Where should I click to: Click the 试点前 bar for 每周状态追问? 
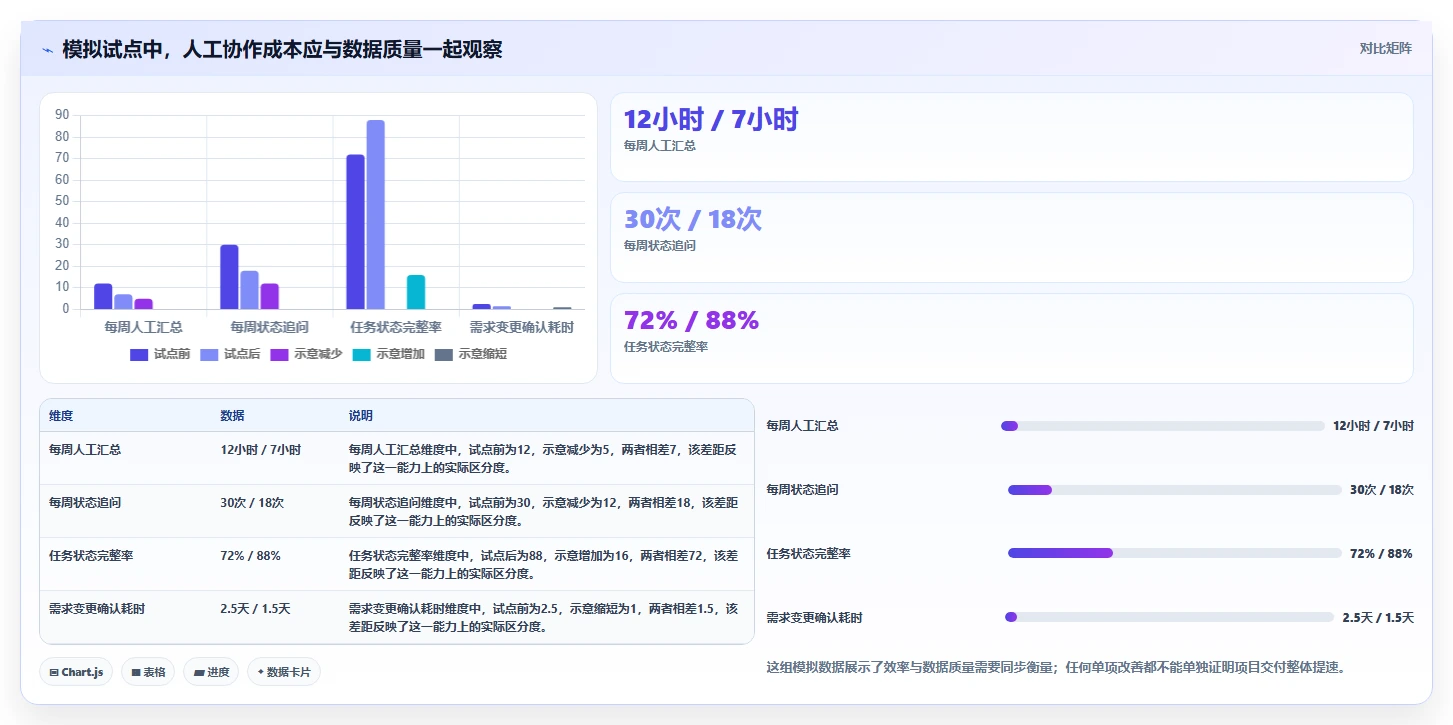pyautogui.click(x=229, y=277)
